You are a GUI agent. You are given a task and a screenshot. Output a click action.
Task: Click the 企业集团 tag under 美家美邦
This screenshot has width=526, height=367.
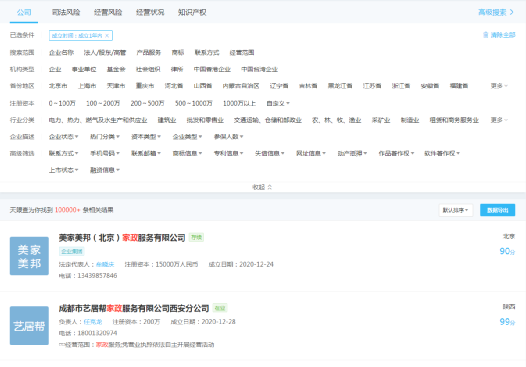(x=72, y=251)
